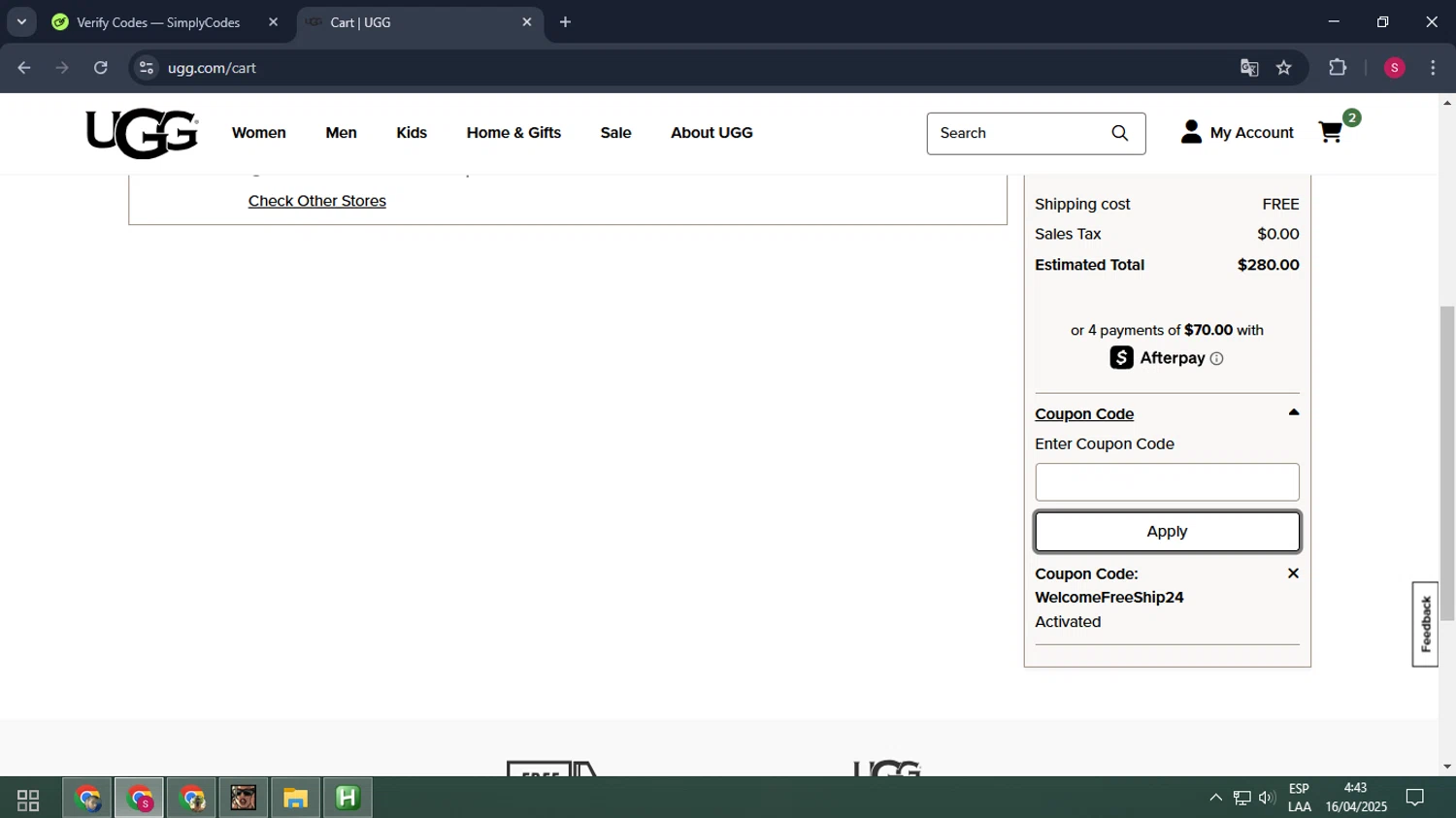Image resolution: width=1456 pixels, height=818 pixels.
Task: Click the browser back arrow
Action: [x=24, y=68]
